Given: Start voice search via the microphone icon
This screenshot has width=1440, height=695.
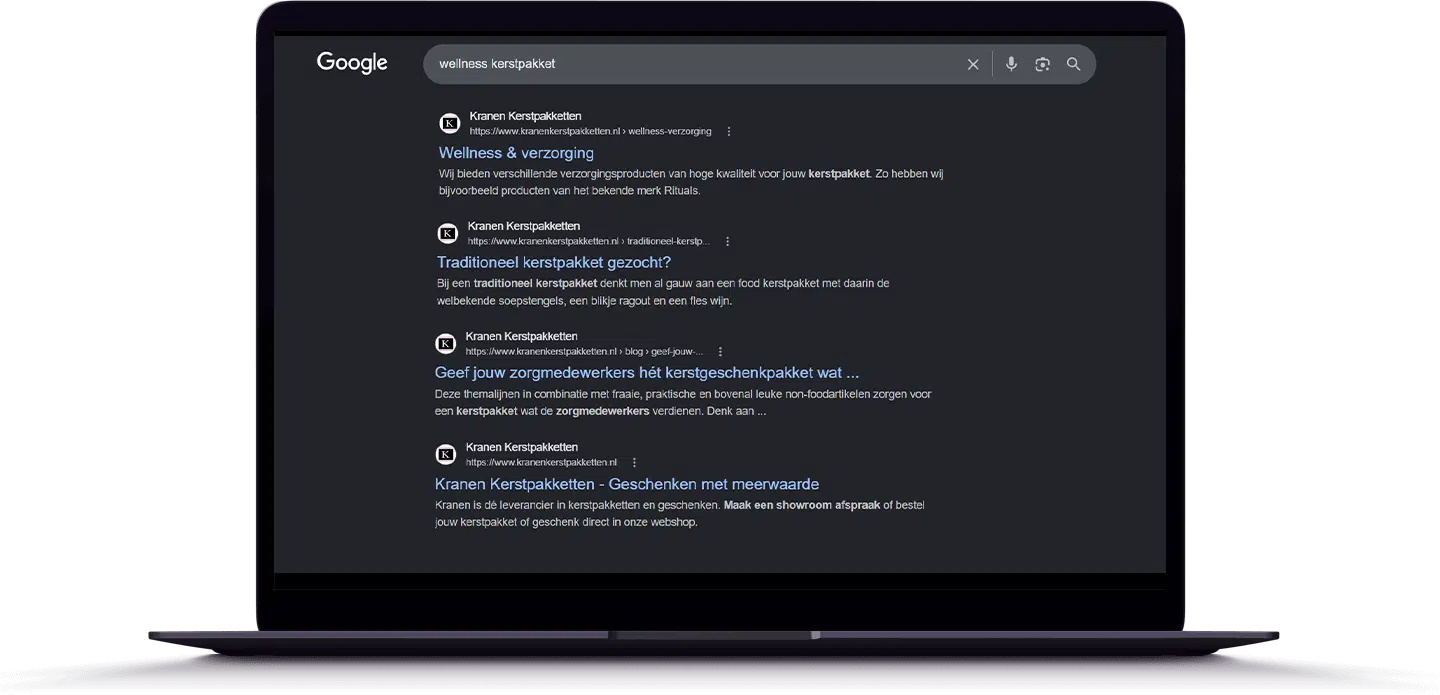Looking at the screenshot, I should pos(1011,64).
